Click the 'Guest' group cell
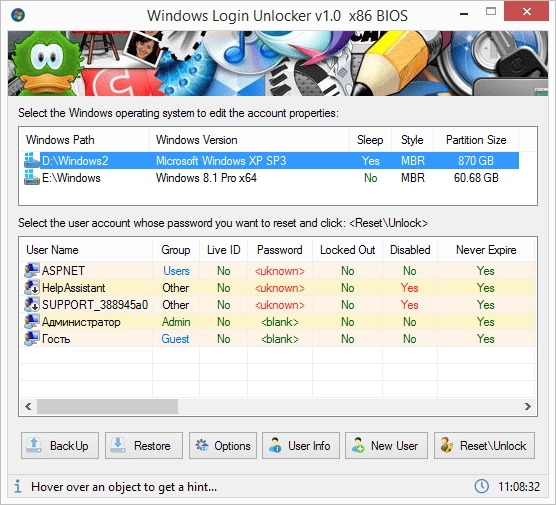The image size is (556, 505). tap(176, 339)
